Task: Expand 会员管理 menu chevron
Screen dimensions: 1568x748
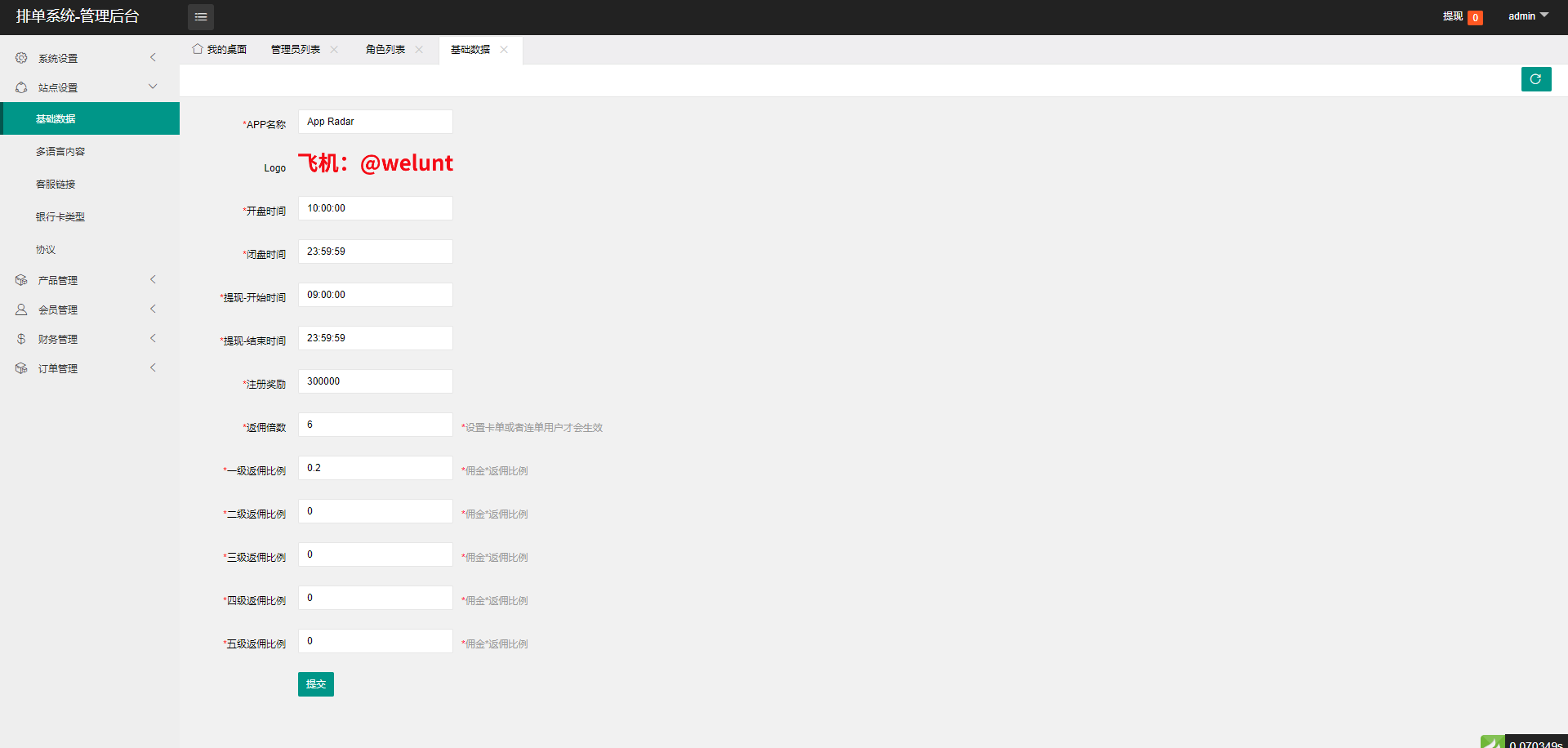Action: (x=153, y=309)
